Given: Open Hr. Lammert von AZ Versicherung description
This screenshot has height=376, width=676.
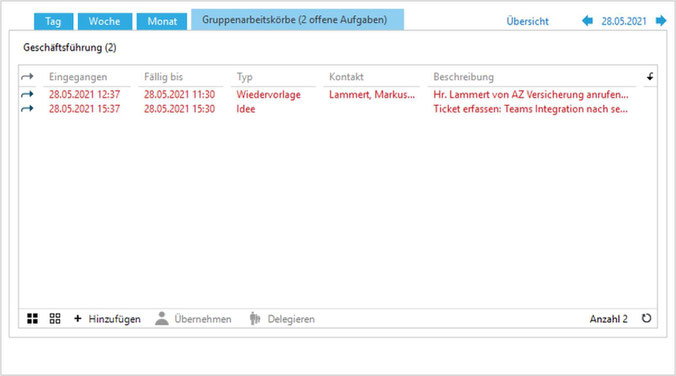Looking at the screenshot, I should (531, 94).
